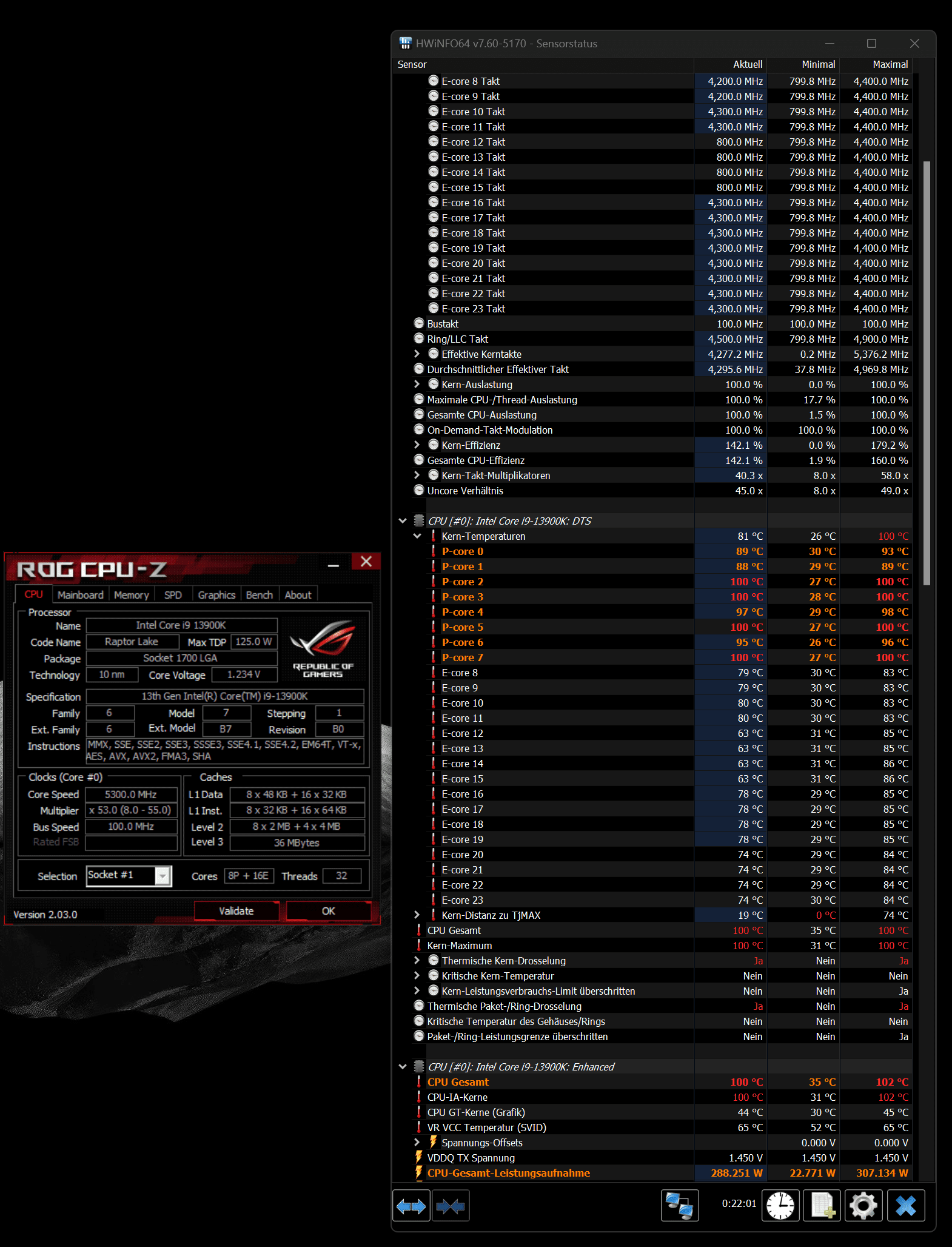Click the Core Voltage 1.234 V field

pyautogui.click(x=244, y=674)
